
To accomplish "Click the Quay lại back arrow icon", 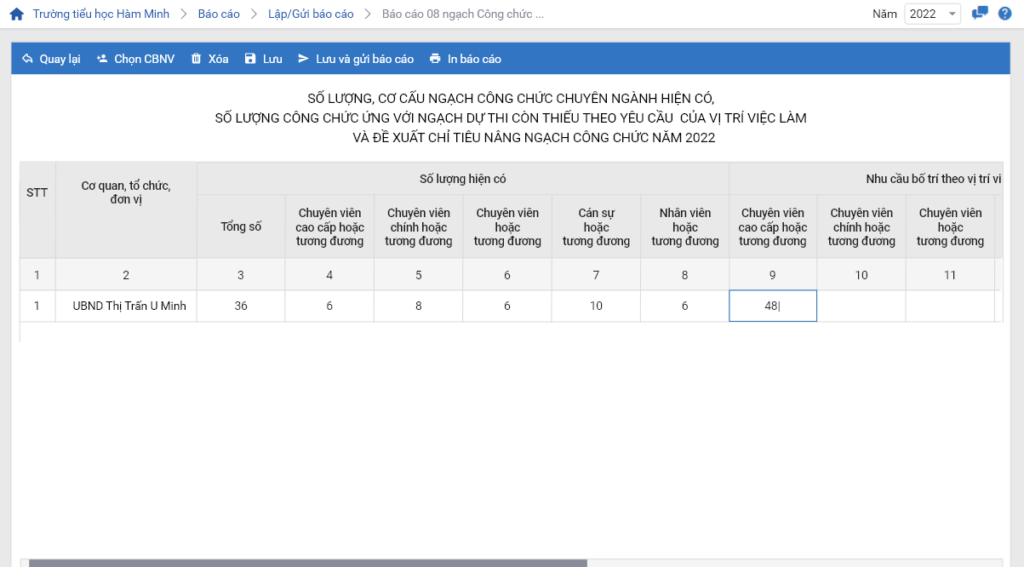I will pyautogui.click(x=27, y=59).
